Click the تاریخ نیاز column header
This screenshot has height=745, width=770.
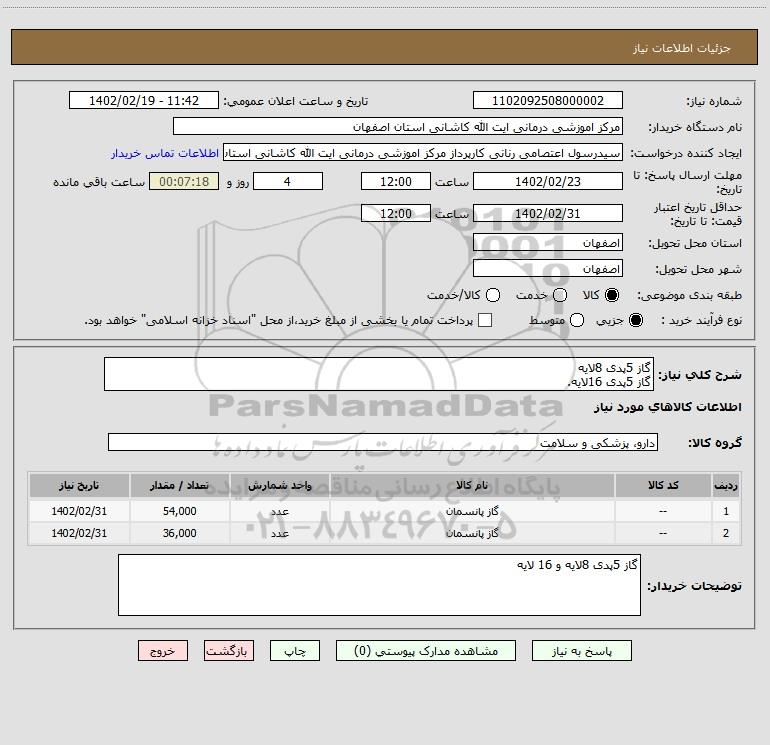pyautogui.click(x=79, y=485)
